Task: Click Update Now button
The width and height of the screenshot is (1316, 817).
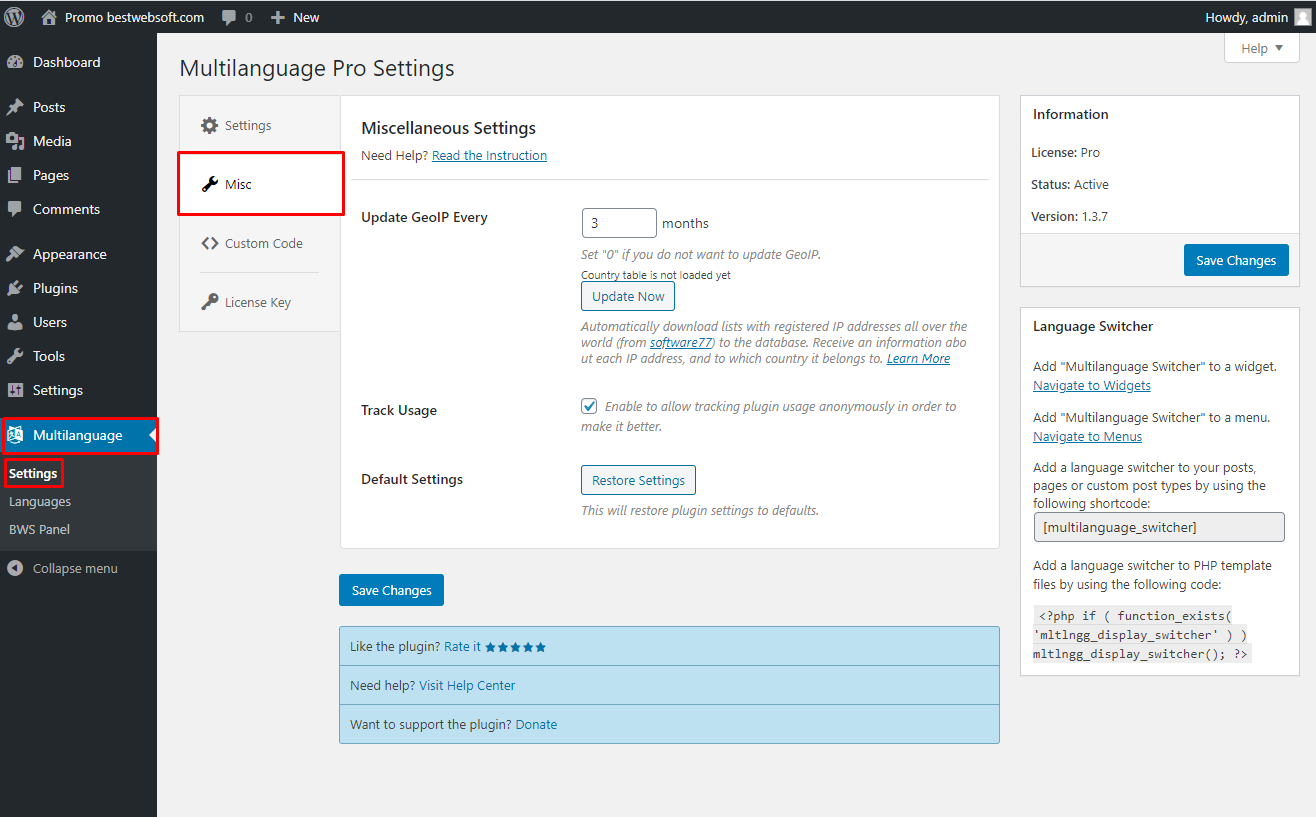Action: pyautogui.click(x=628, y=296)
